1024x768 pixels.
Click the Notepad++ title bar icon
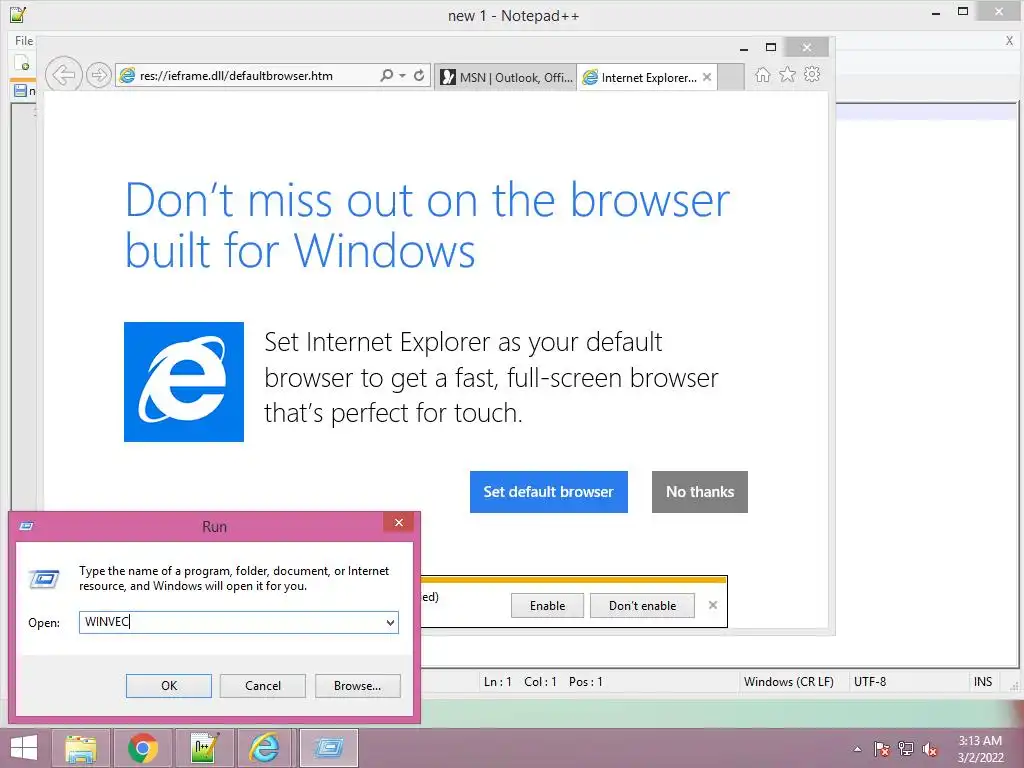click(x=18, y=14)
